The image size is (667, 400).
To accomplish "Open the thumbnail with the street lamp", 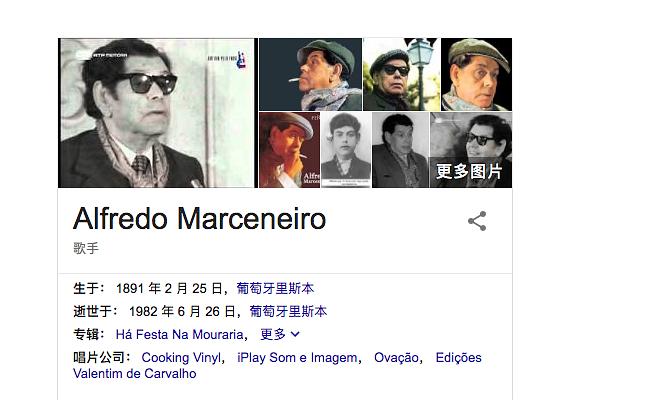I will point(402,74).
